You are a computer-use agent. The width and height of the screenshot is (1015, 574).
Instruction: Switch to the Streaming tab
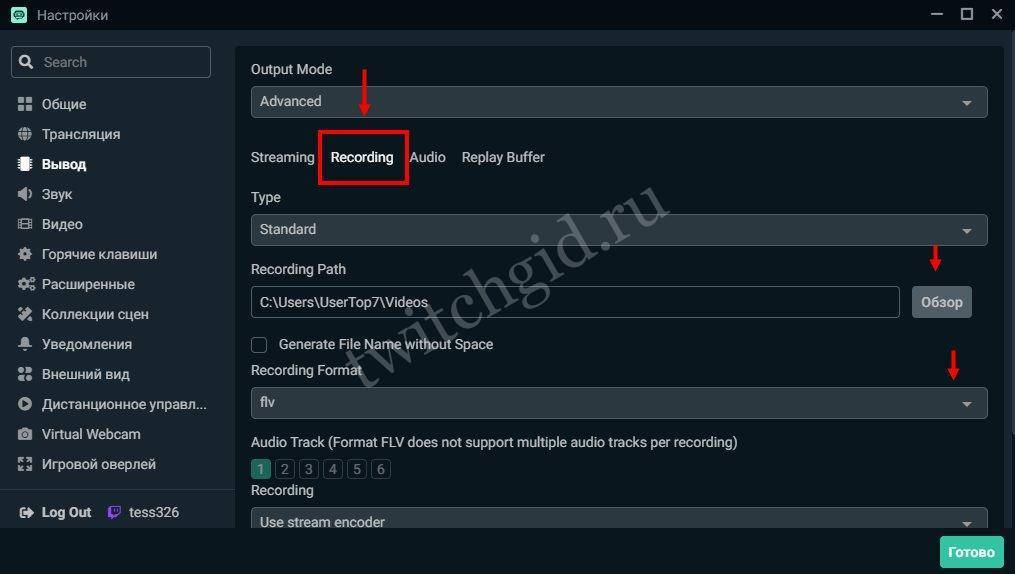282,157
